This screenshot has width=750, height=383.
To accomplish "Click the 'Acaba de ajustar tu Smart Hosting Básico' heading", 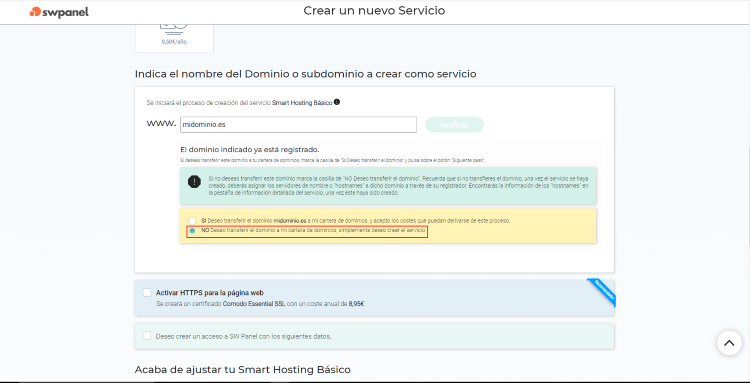I will pyautogui.click(x=243, y=370).
